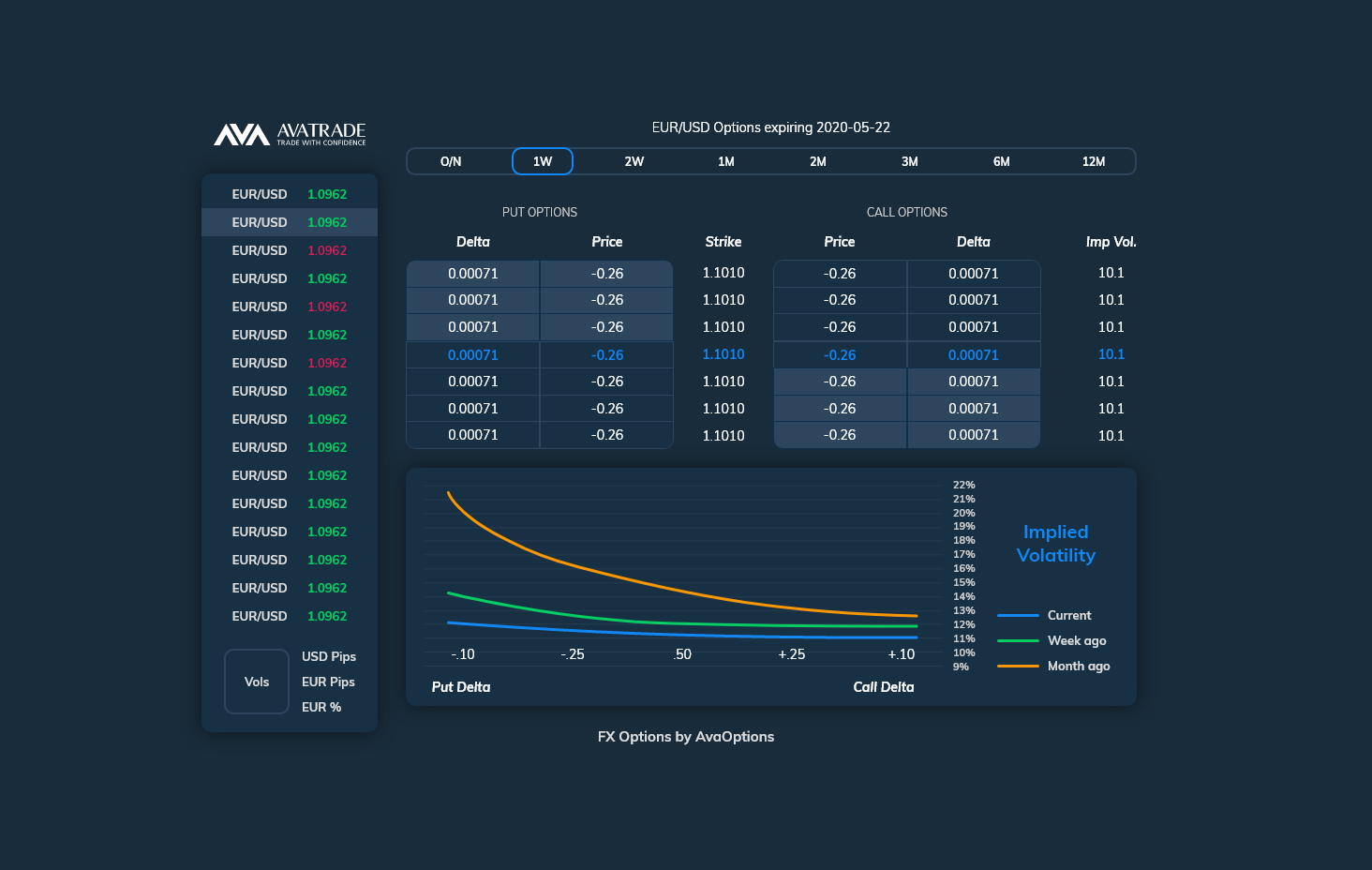Click the Current blue legend line
Screen dimensions: 1372x870
click(x=1018, y=616)
